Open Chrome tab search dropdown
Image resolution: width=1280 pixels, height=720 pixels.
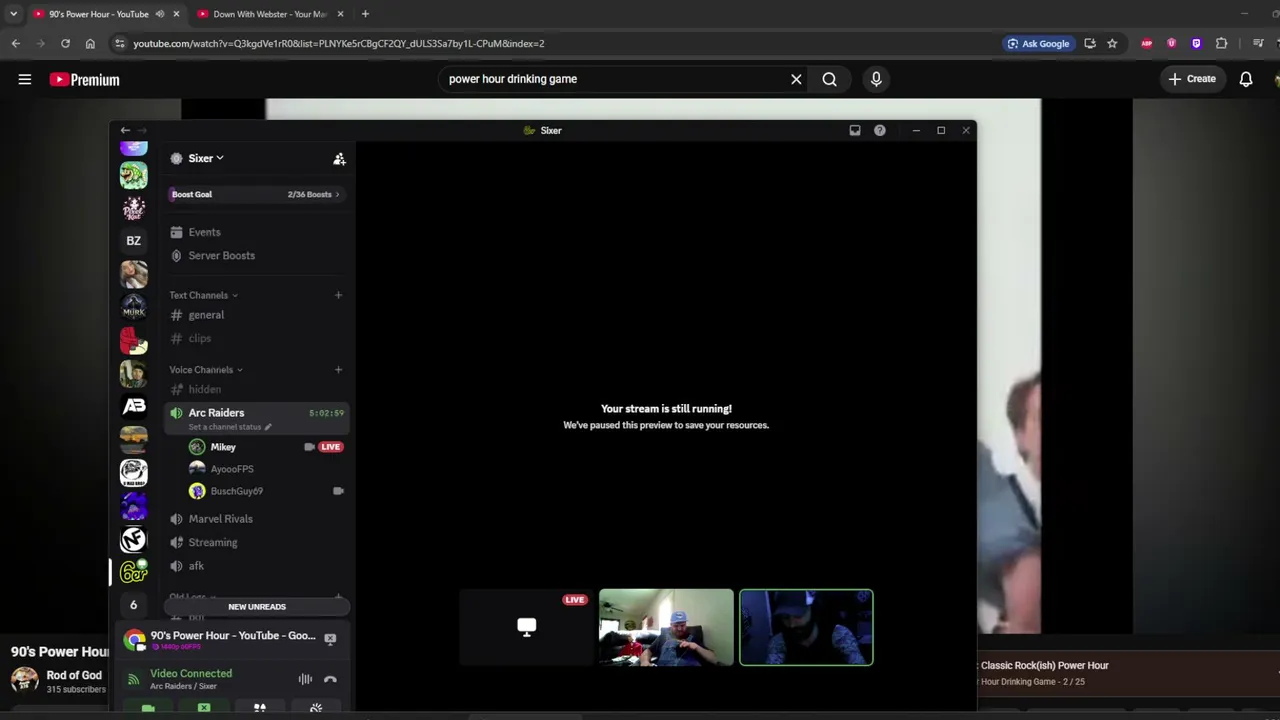pos(13,14)
